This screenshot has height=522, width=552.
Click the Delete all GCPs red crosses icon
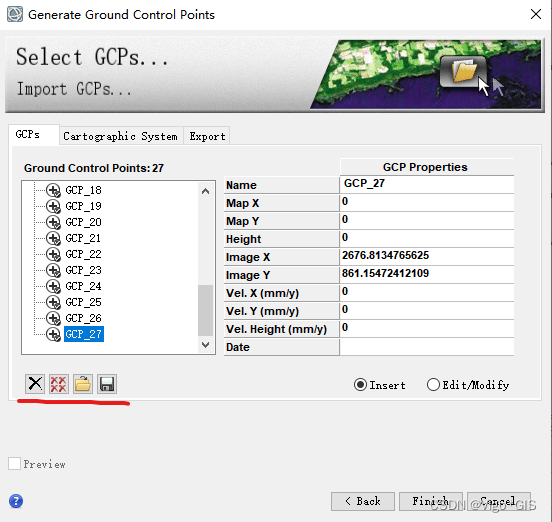click(x=59, y=384)
